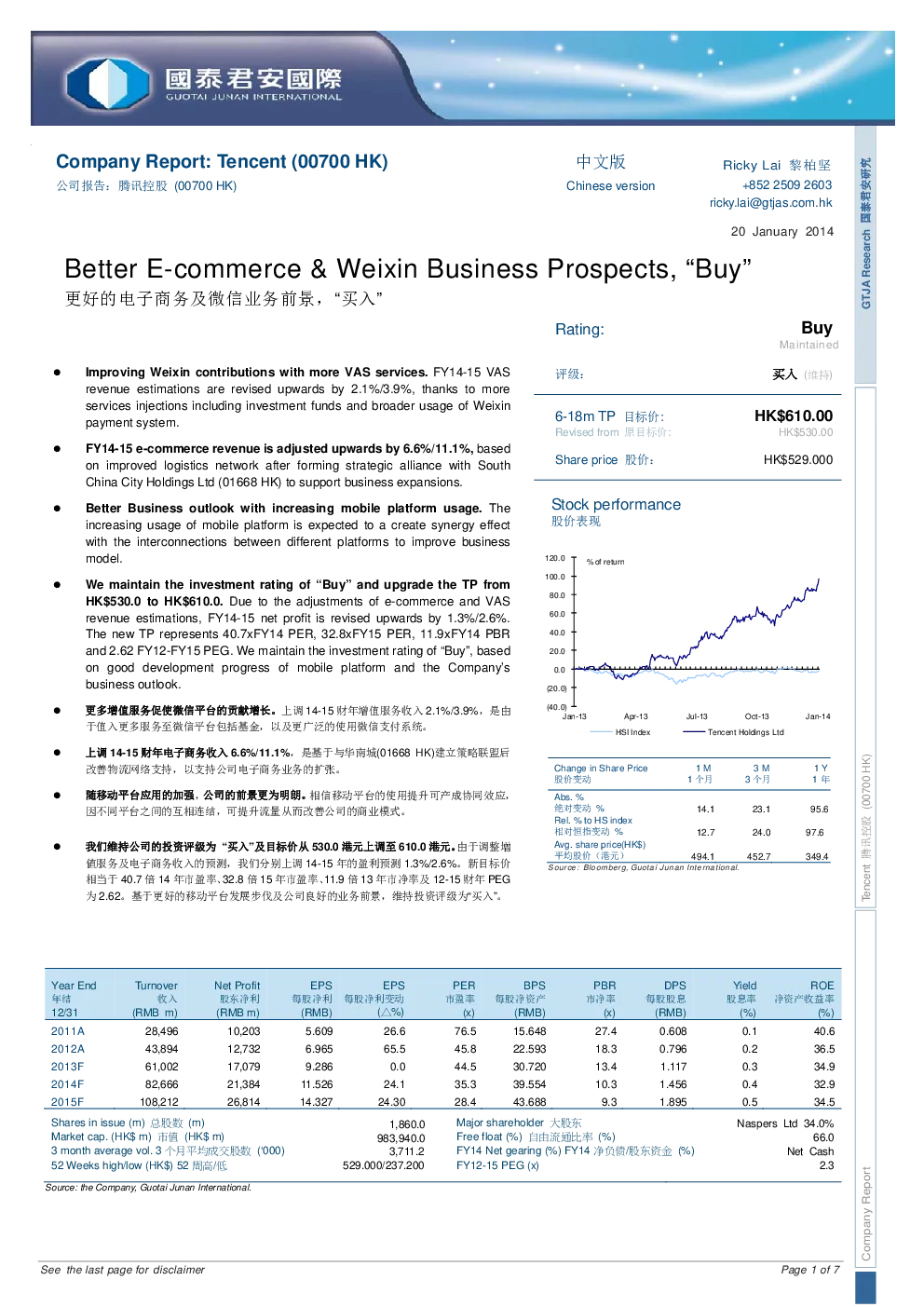
Task: Click the Improving Weixin contributions bullet
Action: pos(298,397)
